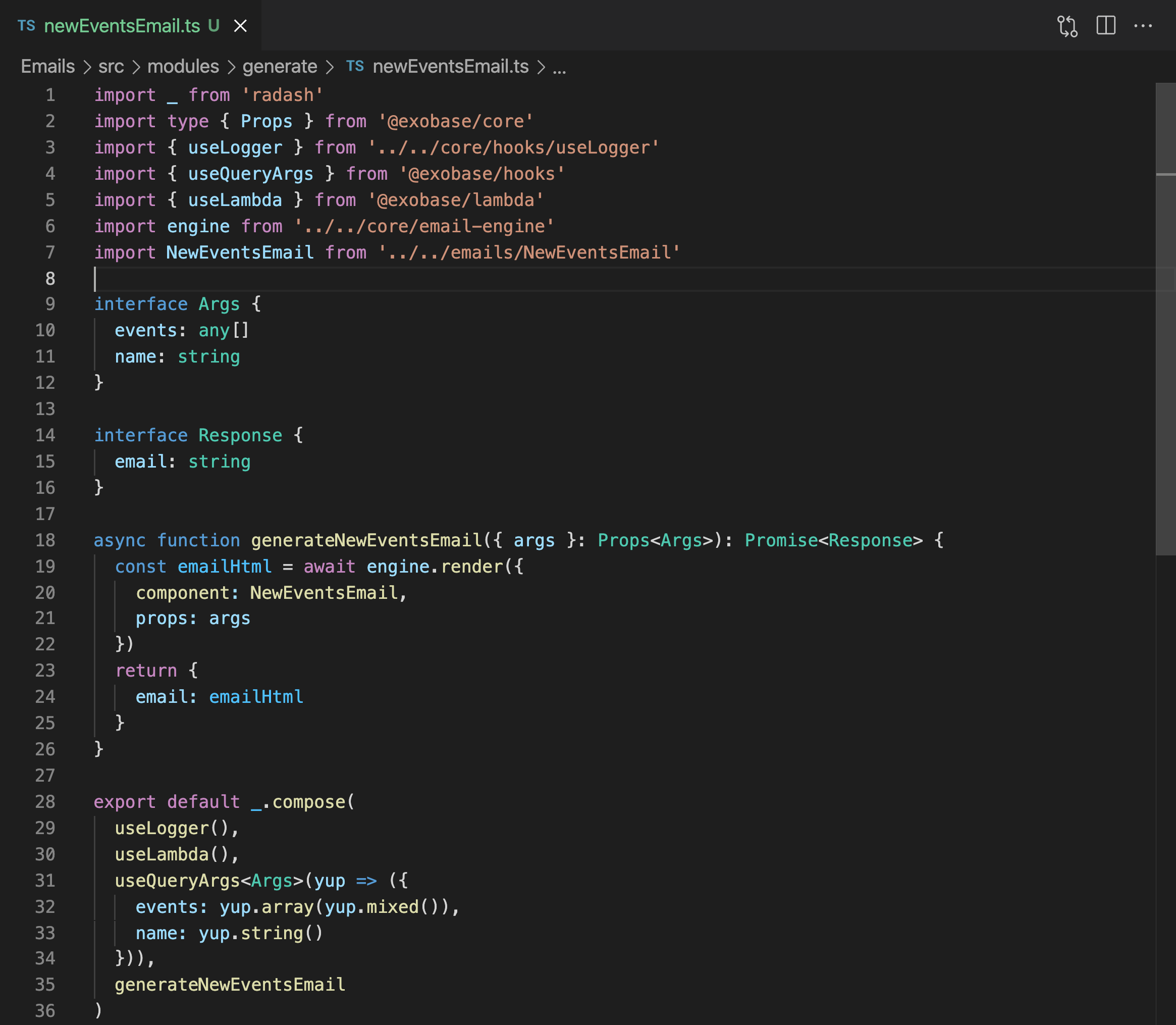
Task: Close the newEventsEmail.ts tab
Action: click(240, 25)
